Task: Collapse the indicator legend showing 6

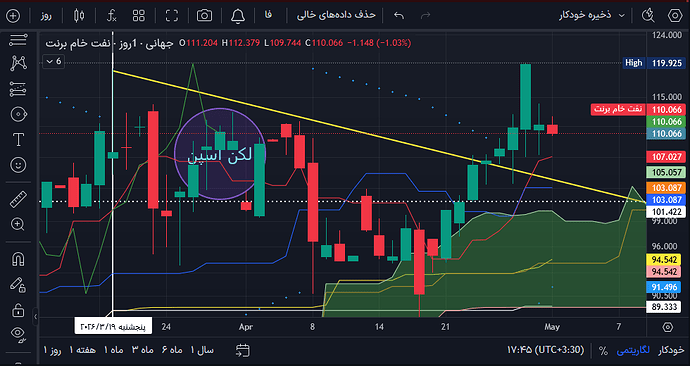Action: (x=54, y=61)
